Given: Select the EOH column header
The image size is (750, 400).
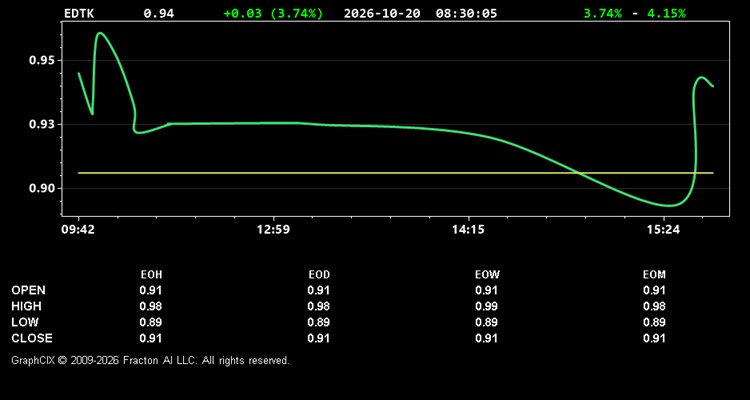Looking at the screenshot, I should [151, 275].
